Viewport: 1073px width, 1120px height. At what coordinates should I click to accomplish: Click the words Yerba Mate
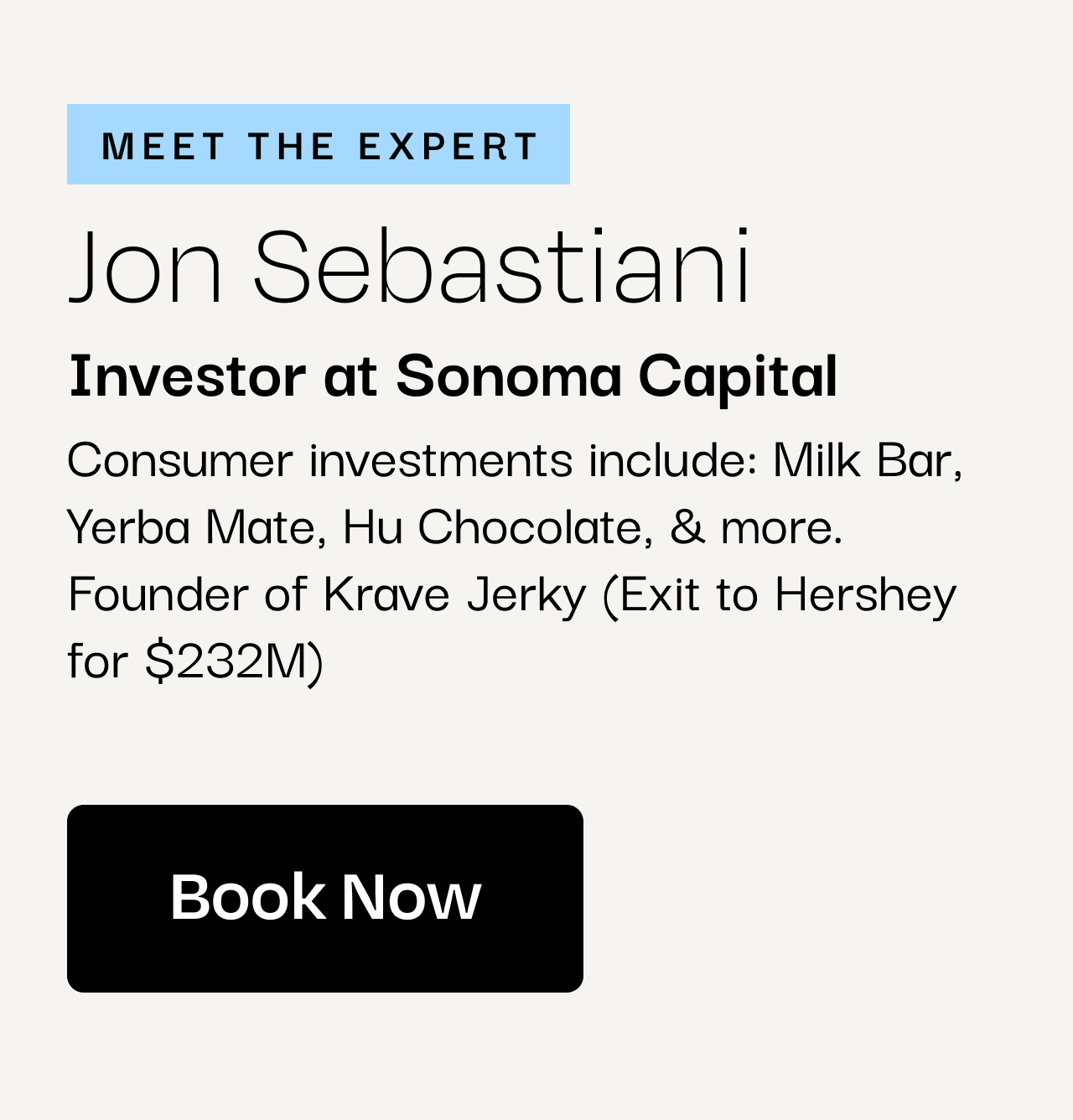(190, 526)
